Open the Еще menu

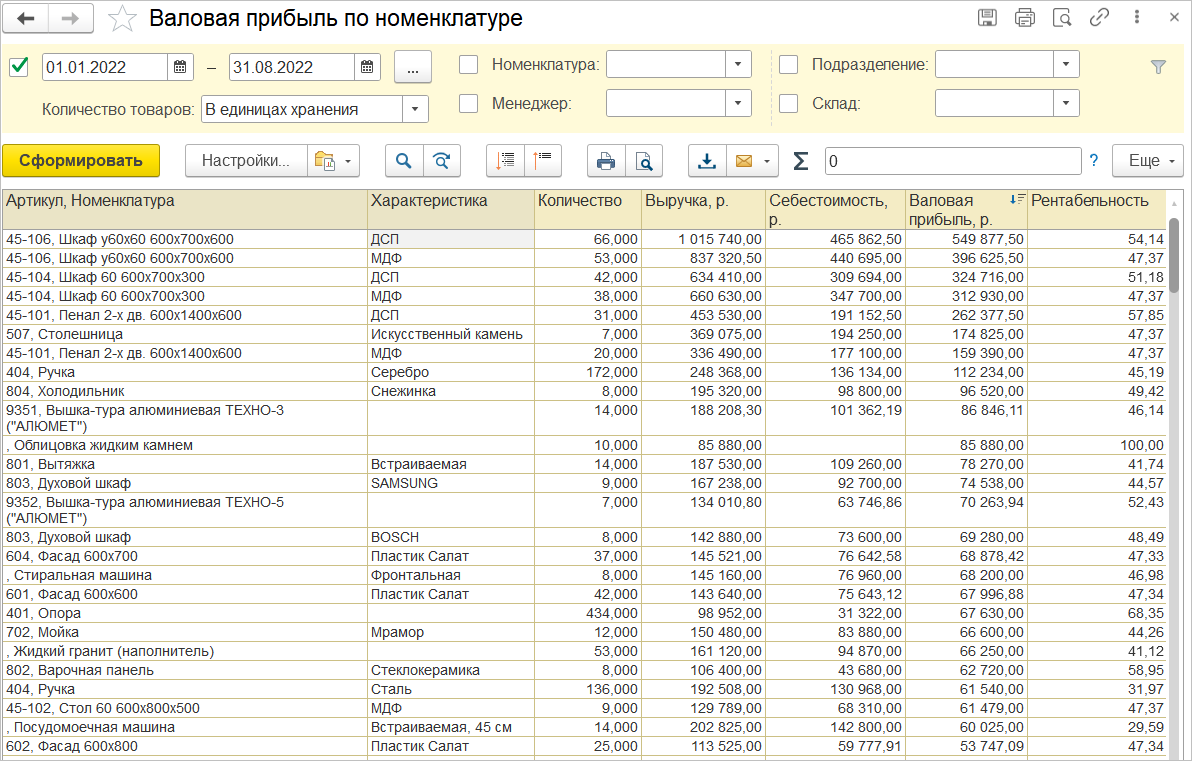click(x=1147, y=161)
